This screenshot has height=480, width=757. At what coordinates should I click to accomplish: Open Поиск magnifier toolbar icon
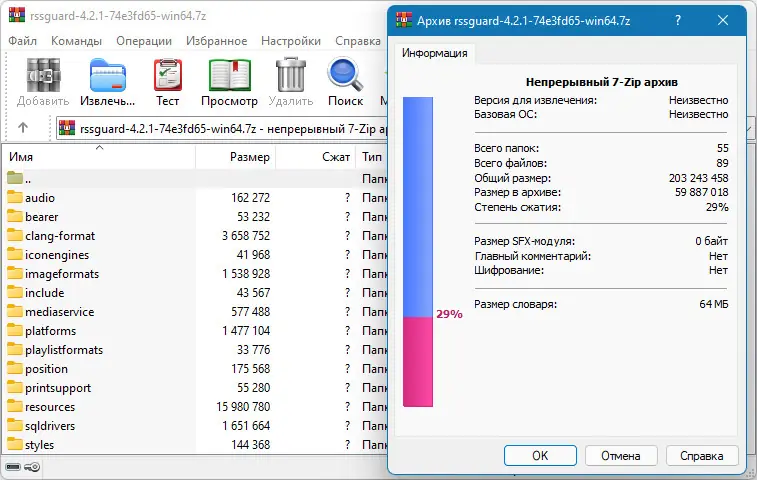[x=345, y=75]
